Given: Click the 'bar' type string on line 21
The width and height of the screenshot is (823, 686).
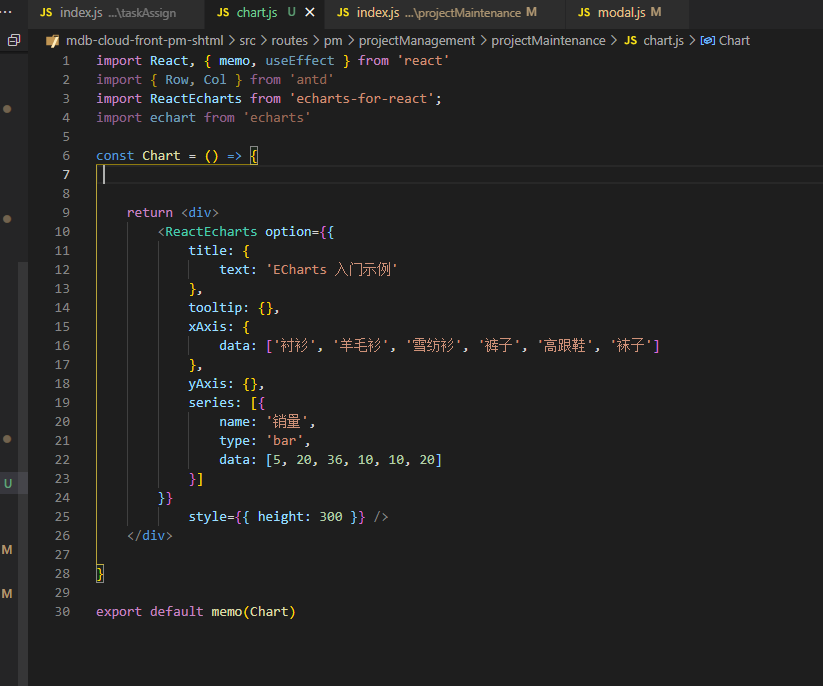Looking at the screenshot, I should coord(284,441).
